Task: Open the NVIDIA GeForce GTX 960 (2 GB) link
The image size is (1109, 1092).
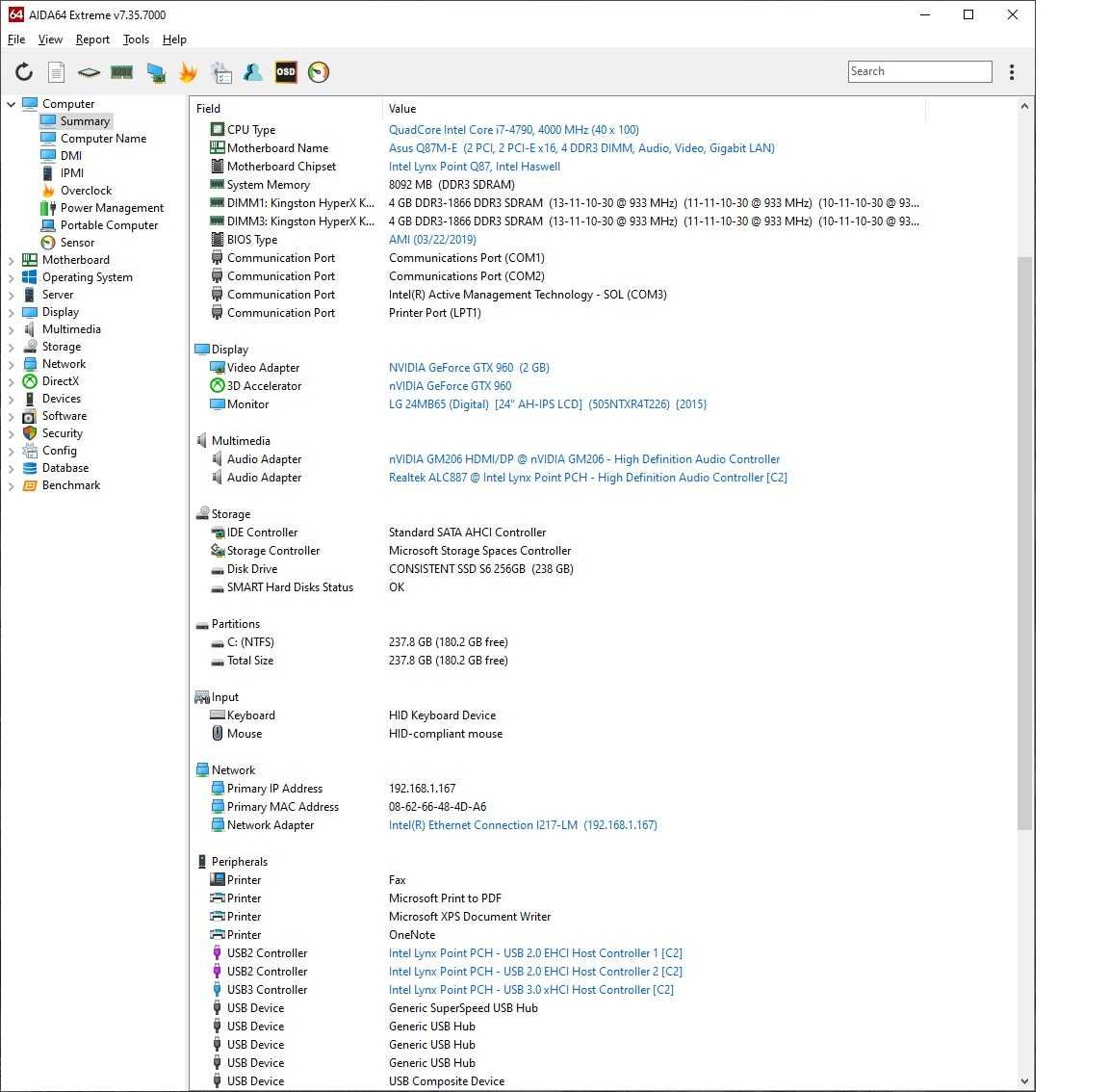Action: (469, 368)
